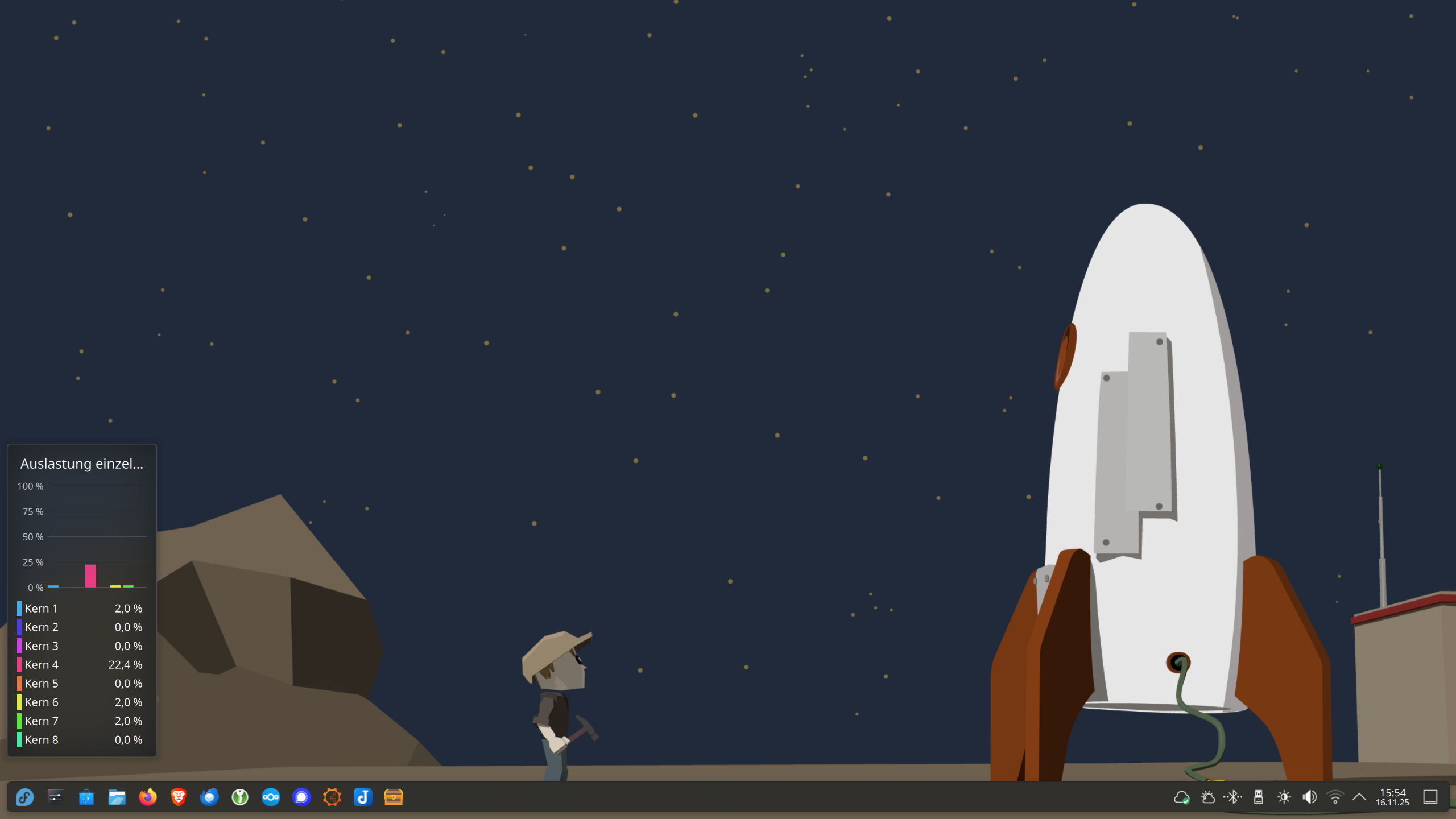Click the cloud sync status tray icon
This screenshot has height=819, width=1456.
[1182, 797]
